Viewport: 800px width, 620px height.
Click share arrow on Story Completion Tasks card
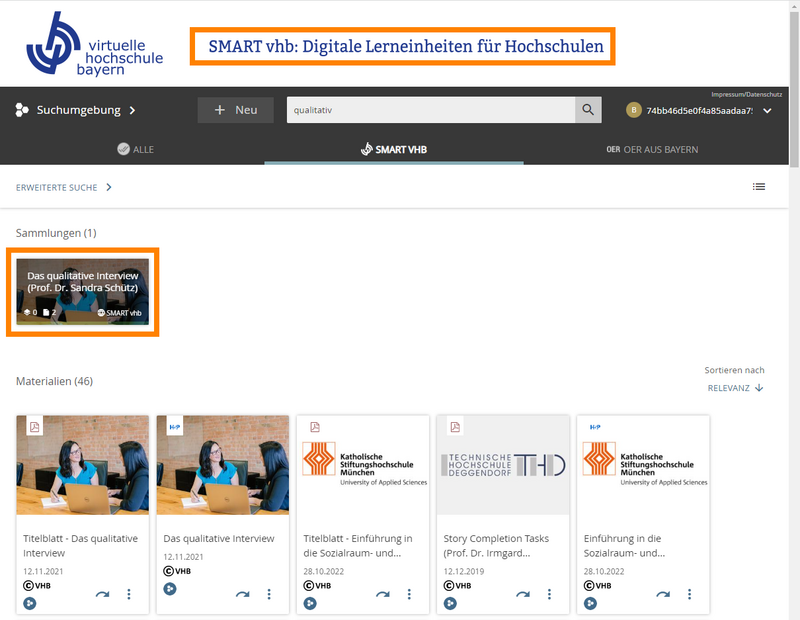point(522,595)
